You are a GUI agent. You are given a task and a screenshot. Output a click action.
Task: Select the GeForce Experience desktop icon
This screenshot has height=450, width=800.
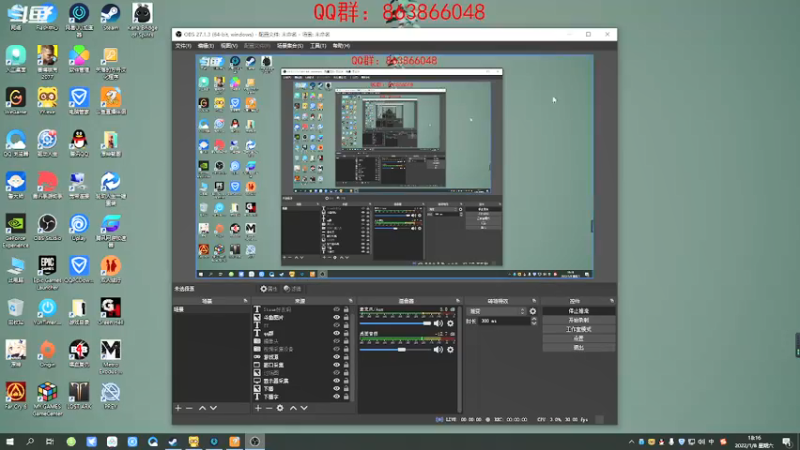click(15, 231)
